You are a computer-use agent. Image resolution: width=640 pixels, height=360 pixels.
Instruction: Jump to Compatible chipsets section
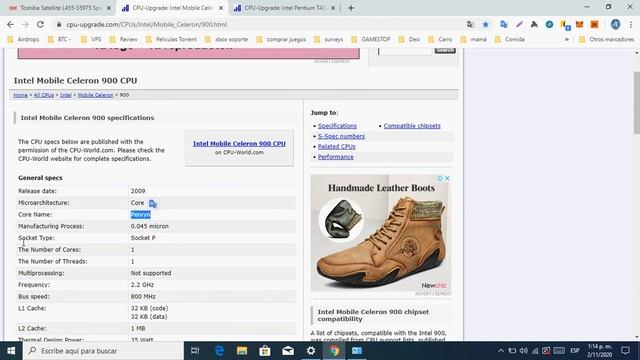tap(412, 126)
